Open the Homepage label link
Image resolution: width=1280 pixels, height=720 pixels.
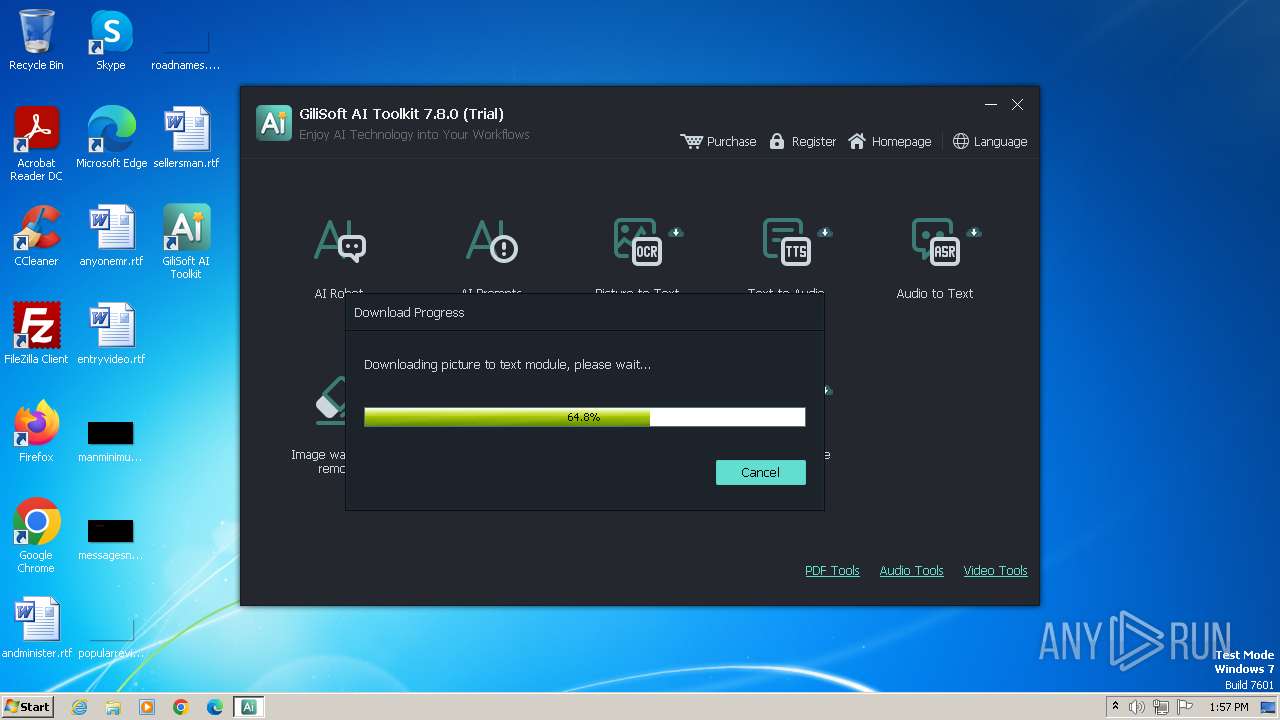(901, 141)
